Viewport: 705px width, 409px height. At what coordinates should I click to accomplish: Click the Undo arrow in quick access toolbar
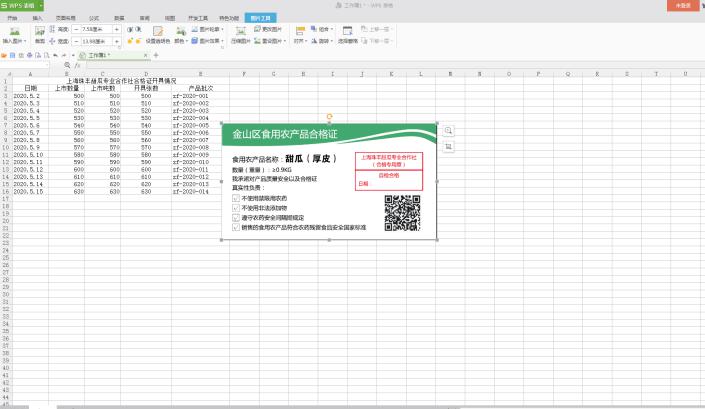[x=55, y=55]
